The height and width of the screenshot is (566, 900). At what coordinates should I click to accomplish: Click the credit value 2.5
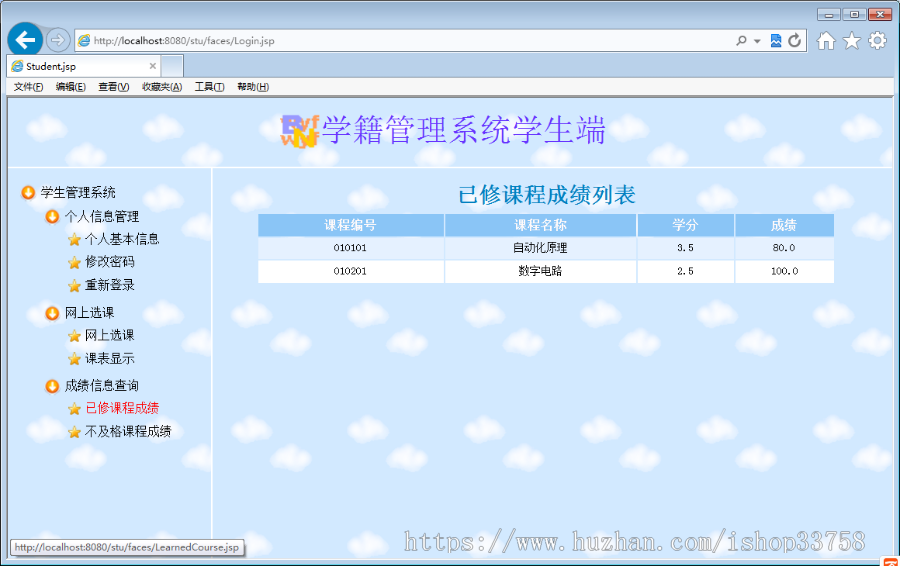point(685,271)
